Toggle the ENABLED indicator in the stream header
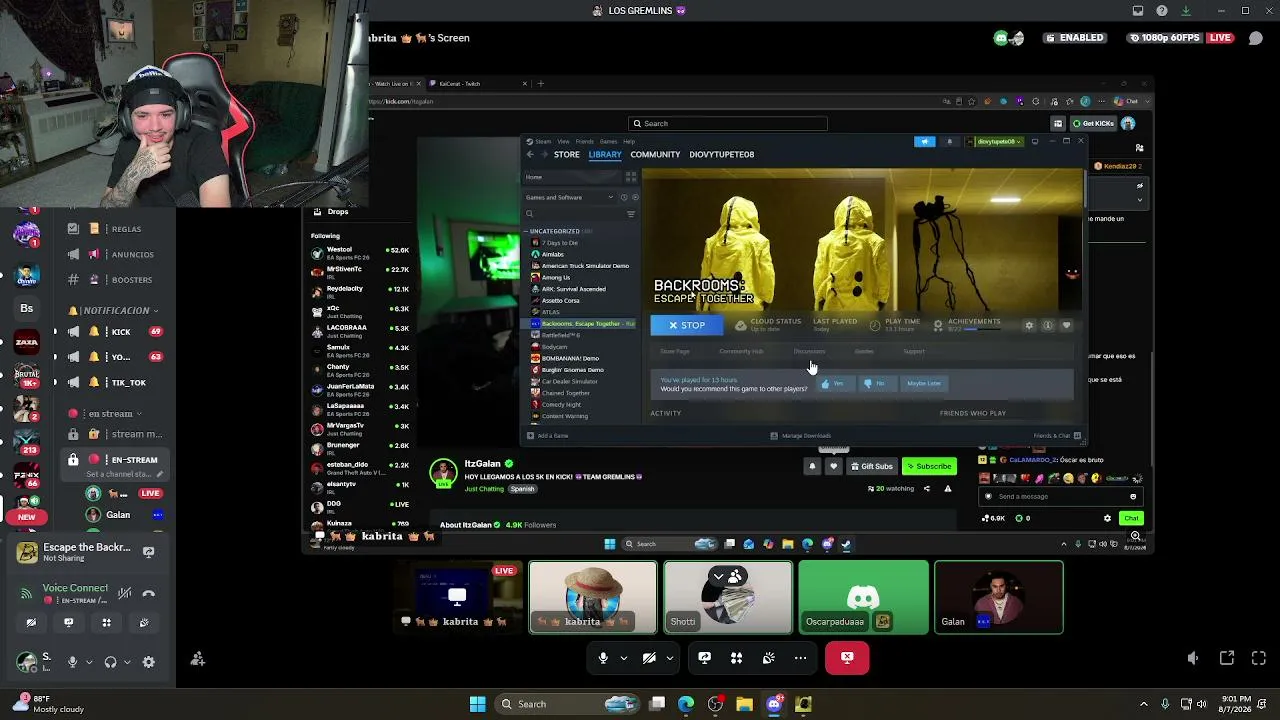The image size is (1280, 720). click(1075, 38)
